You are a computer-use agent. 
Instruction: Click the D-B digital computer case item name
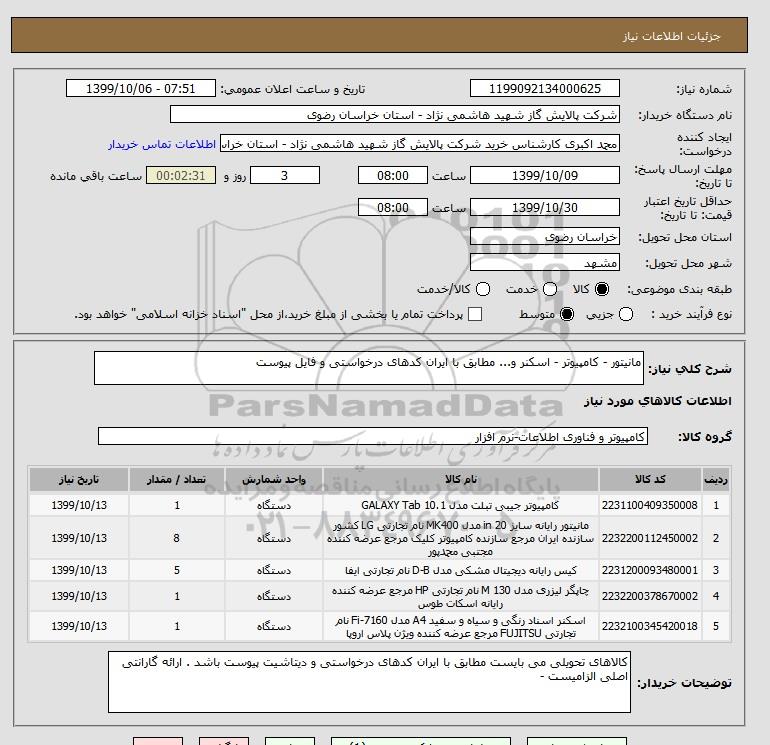[x=461, y=570]
